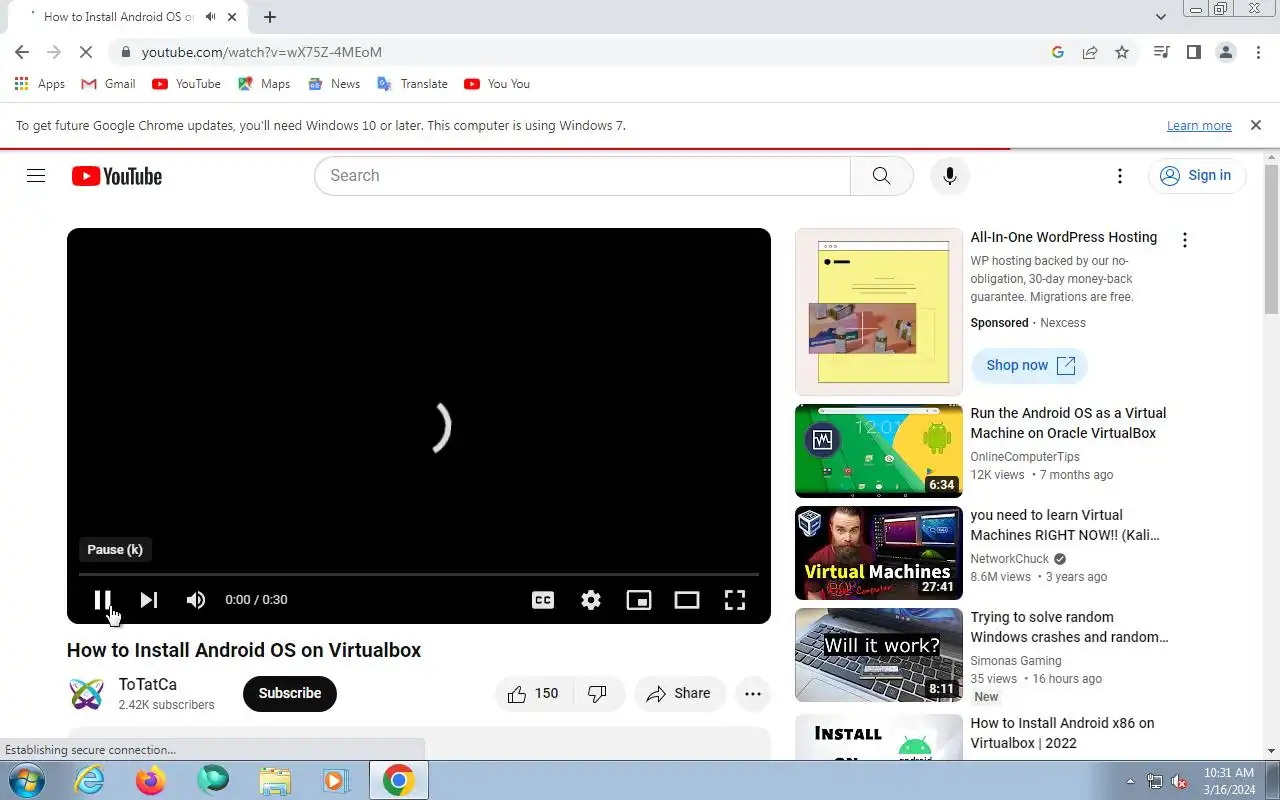Mute the video player volume
Screen dimensions: 1280x800
(x=196, y=600)
